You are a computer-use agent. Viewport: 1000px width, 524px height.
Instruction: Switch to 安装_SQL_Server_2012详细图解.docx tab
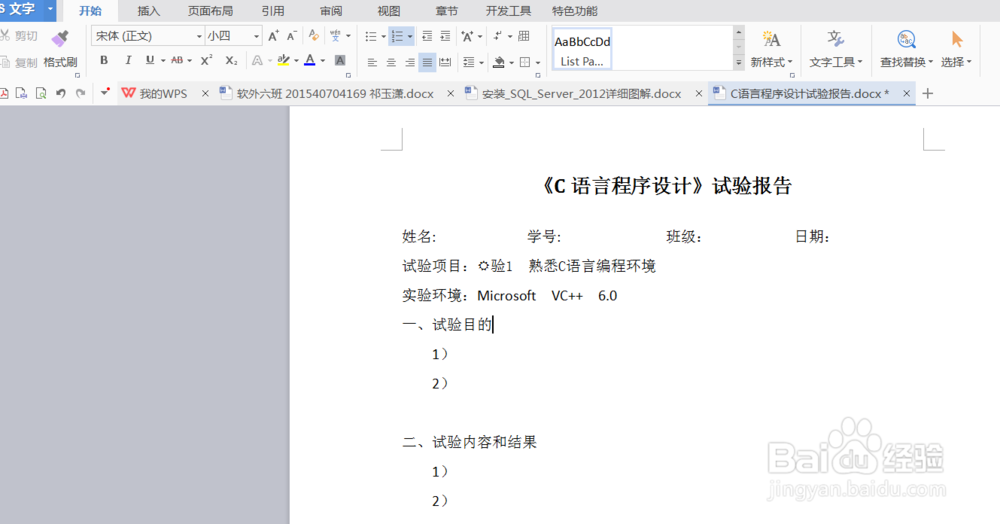pos(581,94)
